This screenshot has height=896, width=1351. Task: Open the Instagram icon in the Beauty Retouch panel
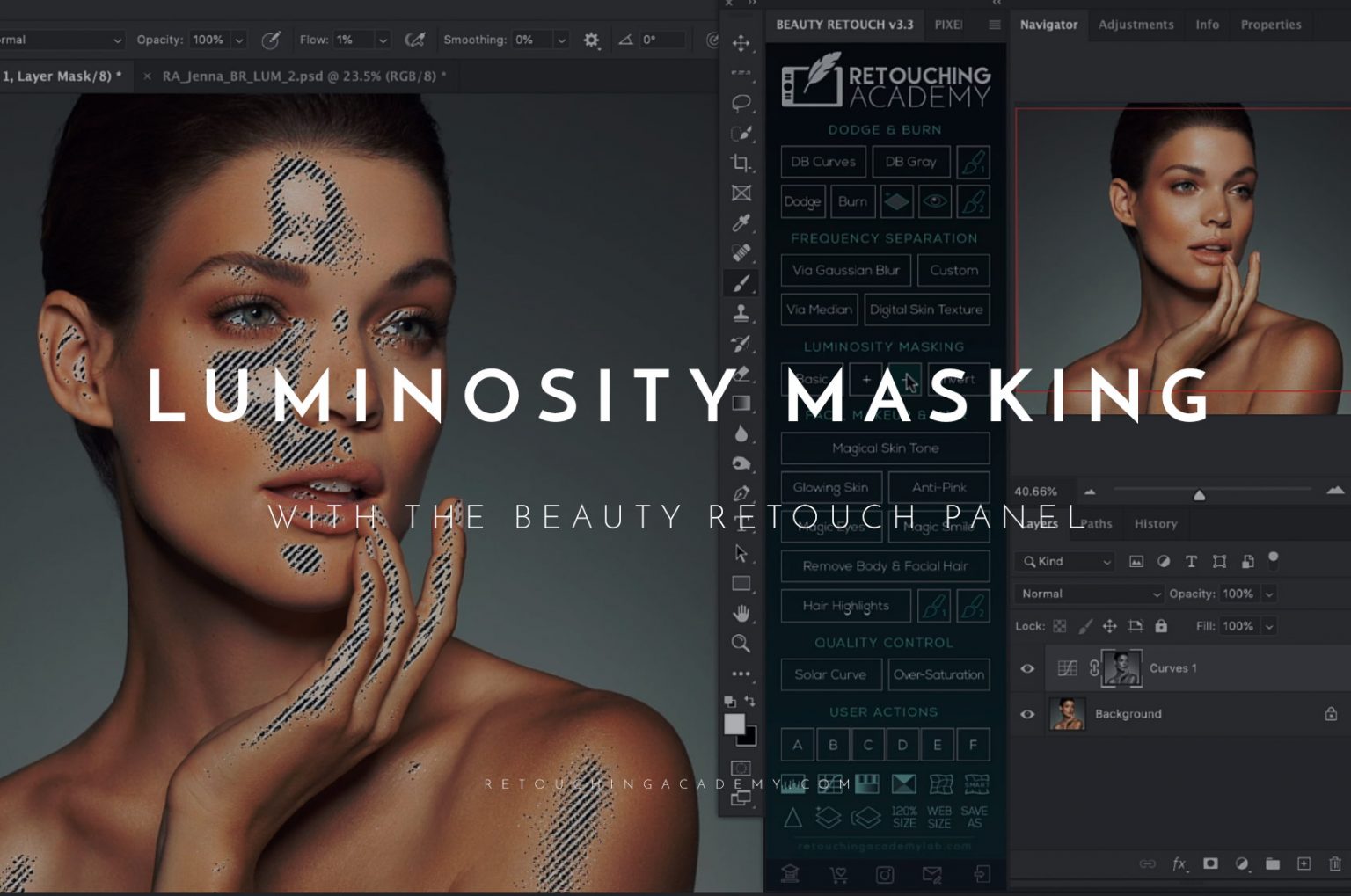point(887,874)
